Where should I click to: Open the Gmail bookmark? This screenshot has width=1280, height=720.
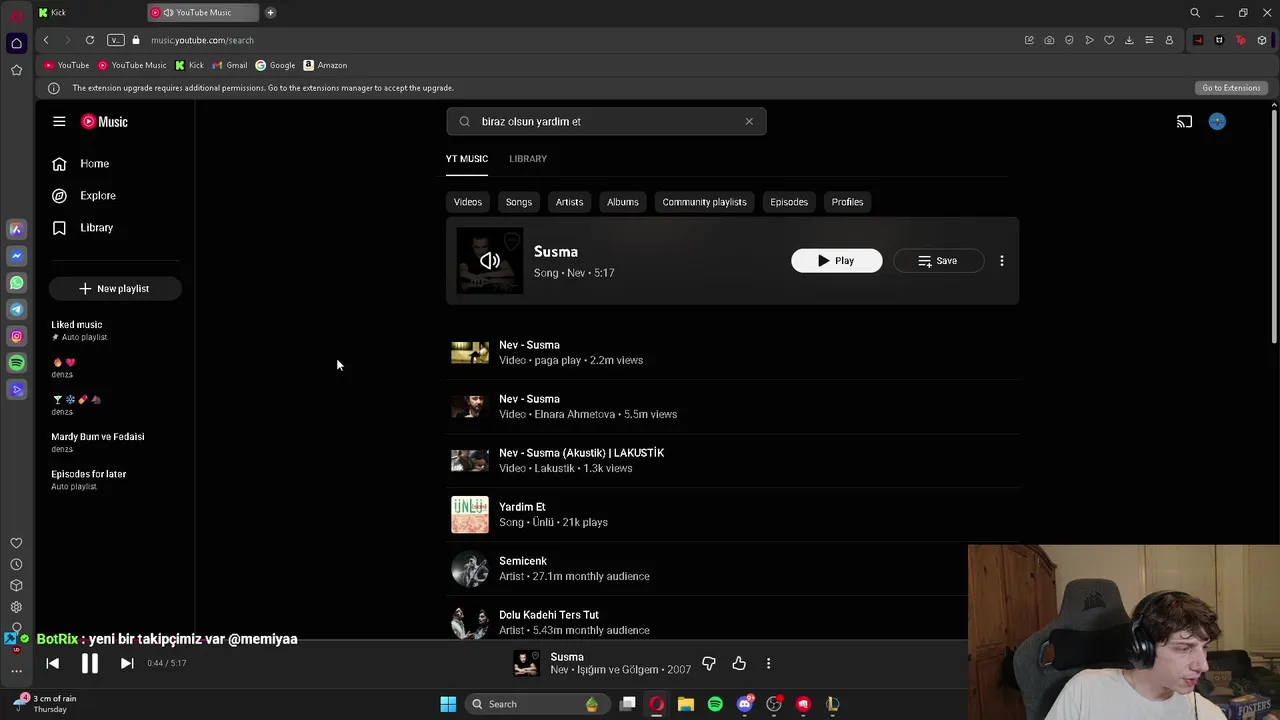click(x=230, y=65)
